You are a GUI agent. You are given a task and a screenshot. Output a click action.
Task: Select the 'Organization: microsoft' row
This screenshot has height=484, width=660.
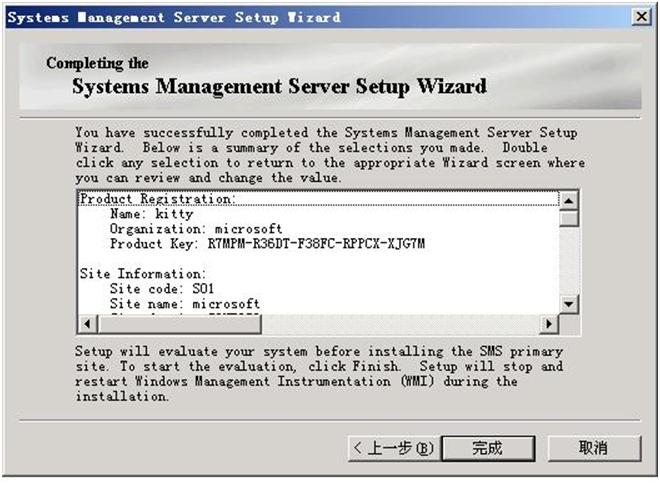click(319, 229)
